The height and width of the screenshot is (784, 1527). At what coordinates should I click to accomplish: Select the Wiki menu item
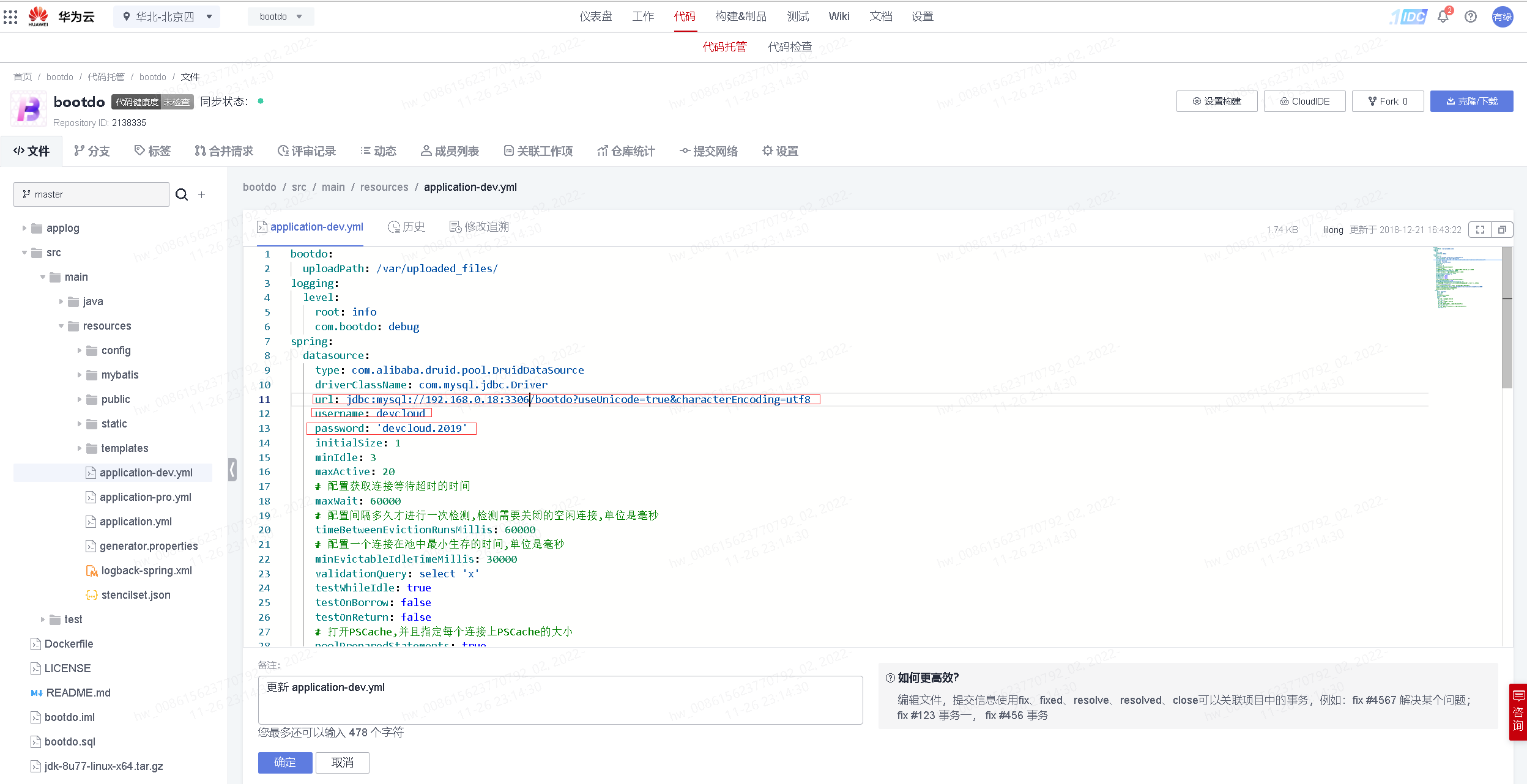(838, 17)
